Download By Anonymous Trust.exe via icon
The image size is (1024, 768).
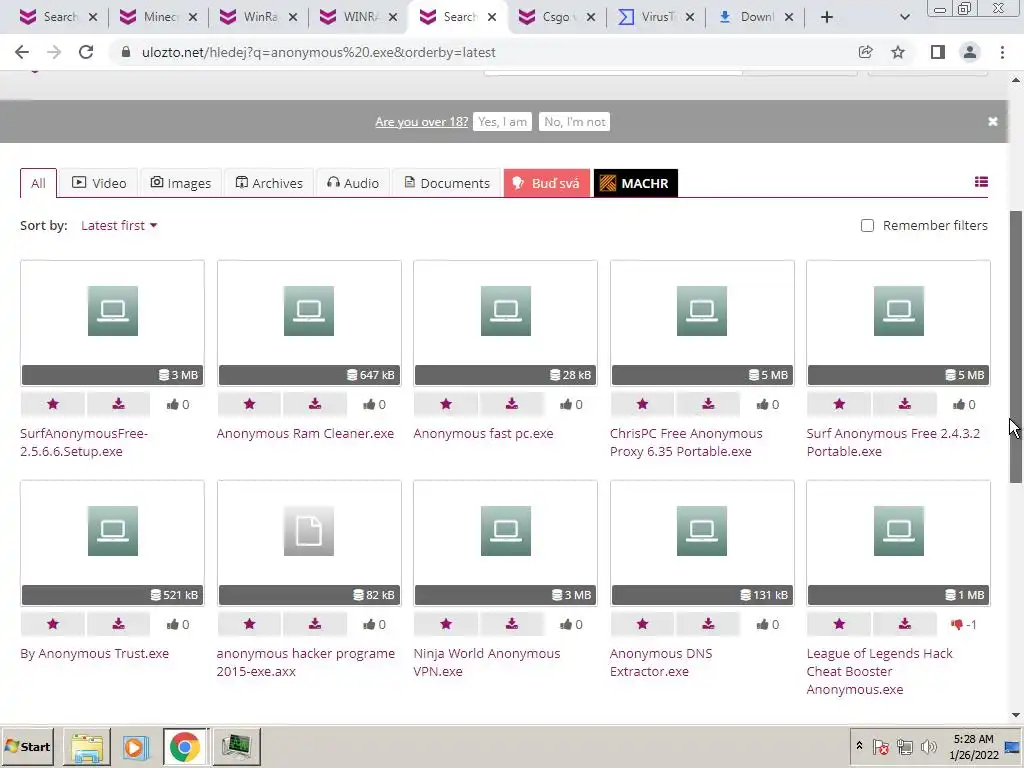[x=118, y=624]
